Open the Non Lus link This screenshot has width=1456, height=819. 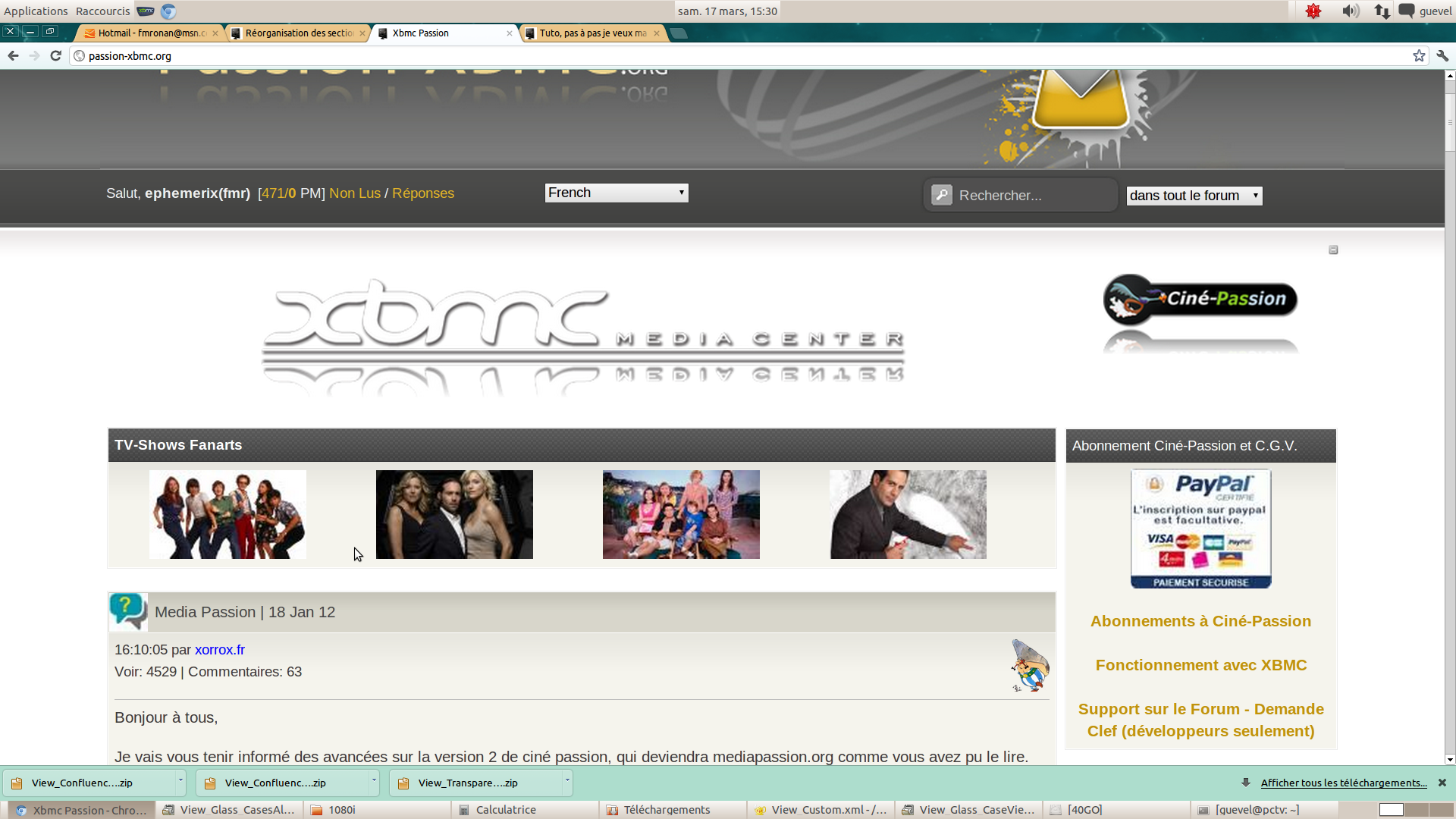[x=355, y=193]
